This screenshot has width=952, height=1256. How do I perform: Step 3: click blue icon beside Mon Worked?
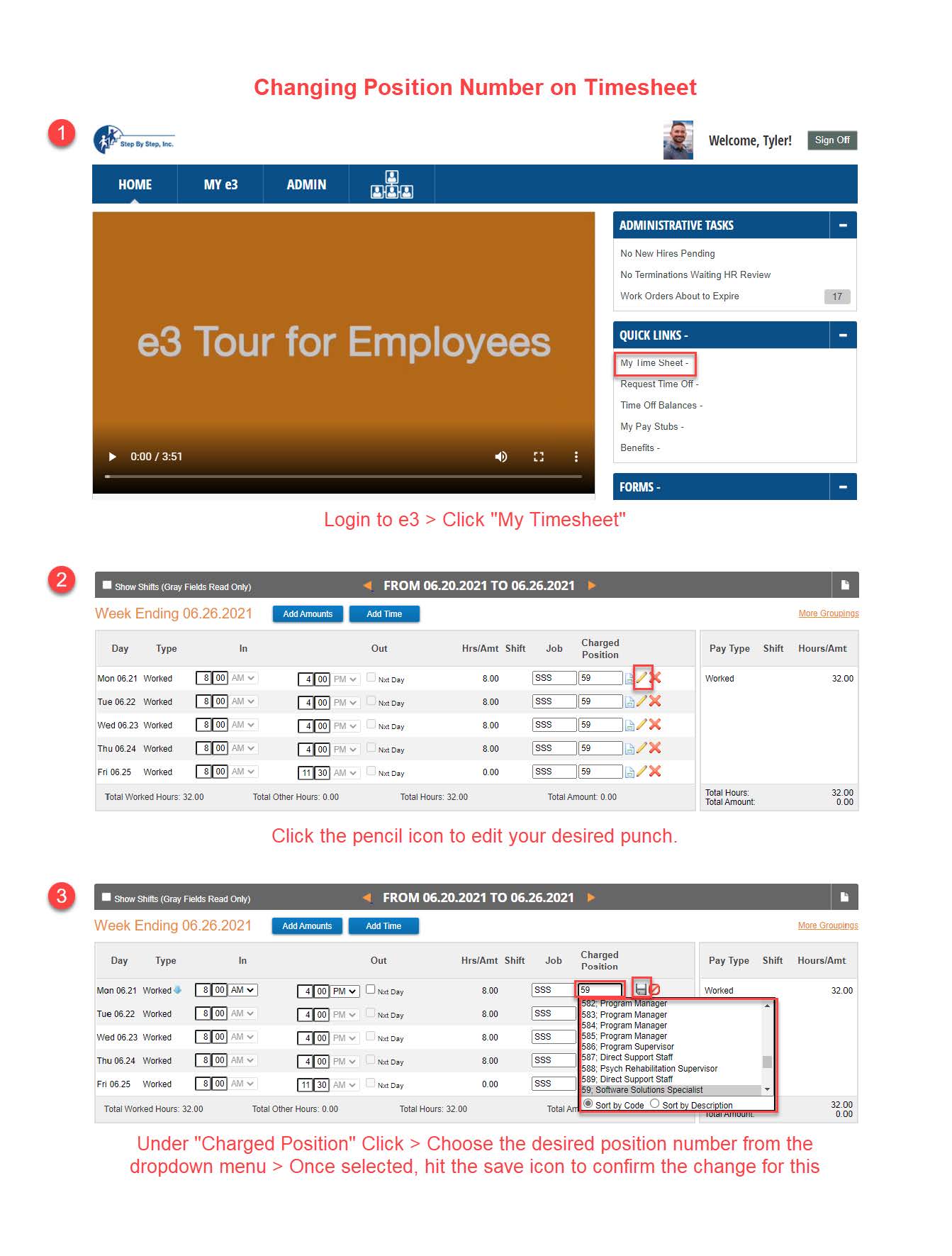click(x=178, y=990)
